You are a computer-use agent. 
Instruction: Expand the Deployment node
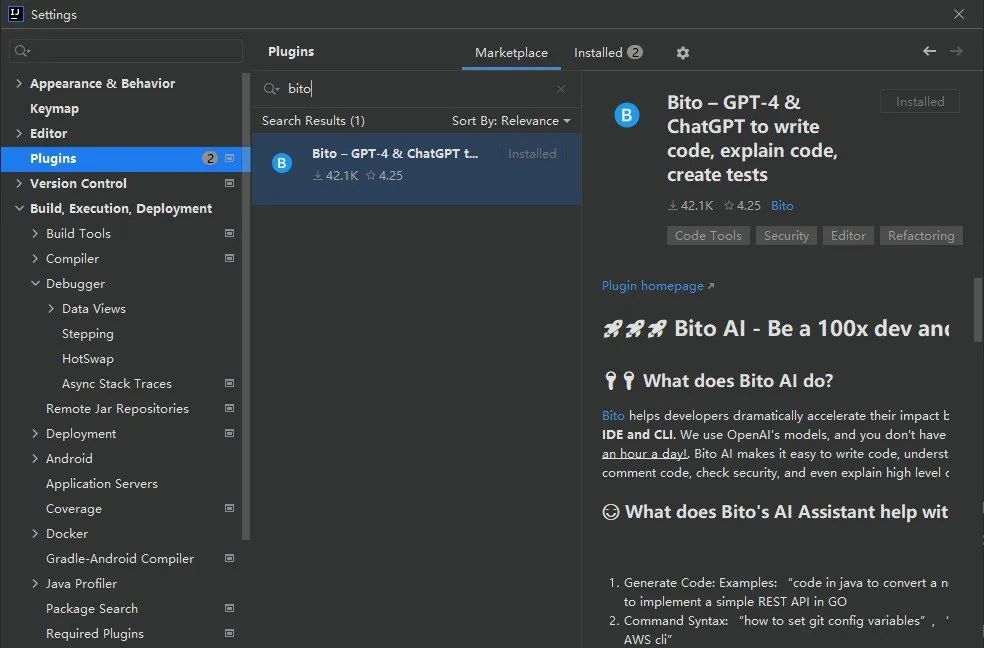(35, 433)
